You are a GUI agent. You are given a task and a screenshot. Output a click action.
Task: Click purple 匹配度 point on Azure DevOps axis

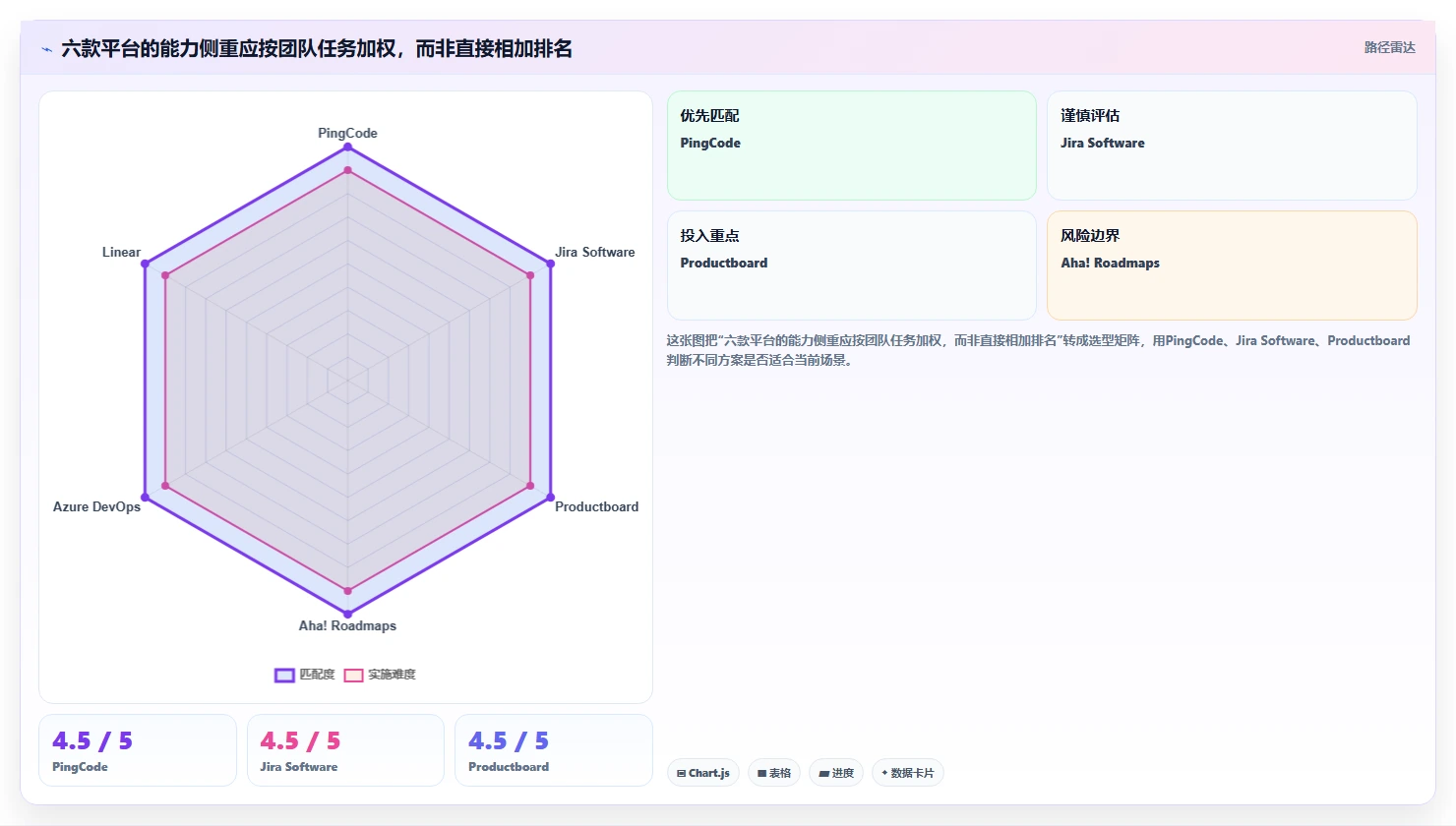tap(145, 498)
